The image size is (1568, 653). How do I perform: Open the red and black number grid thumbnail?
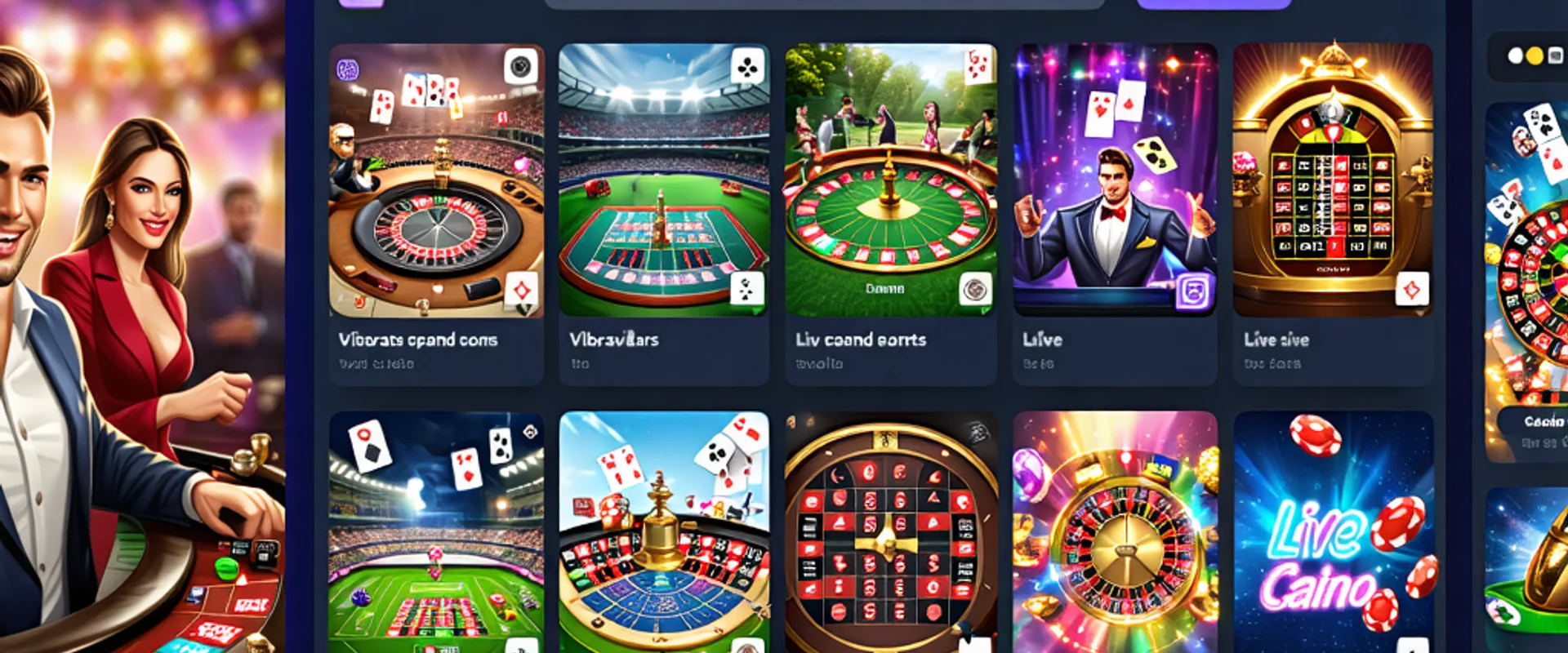click(x=891, y=532)
